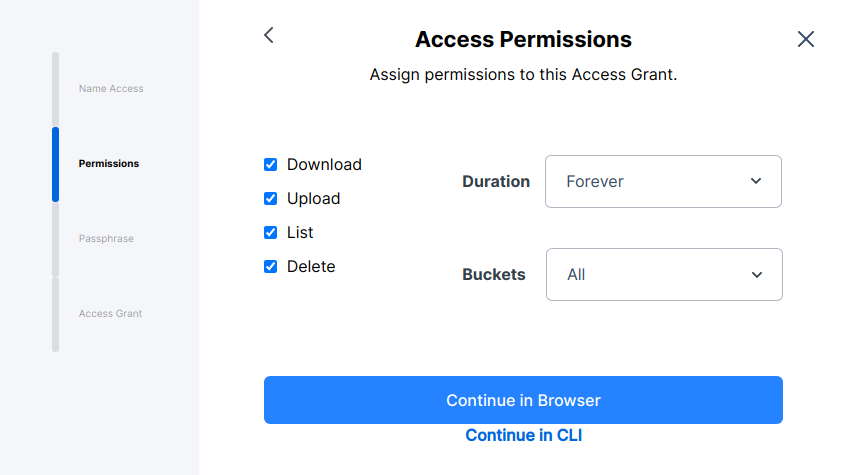This screenshot has width=844, height=475.
Task: Select the Continue in CLI link
Action: pyautogui.click(x=523, y=435)
